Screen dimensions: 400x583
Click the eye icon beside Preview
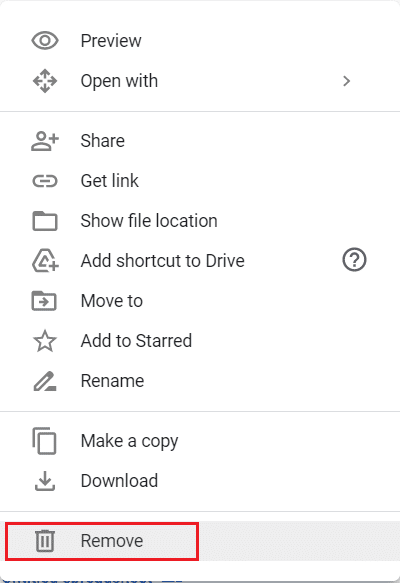pos(45,41)
